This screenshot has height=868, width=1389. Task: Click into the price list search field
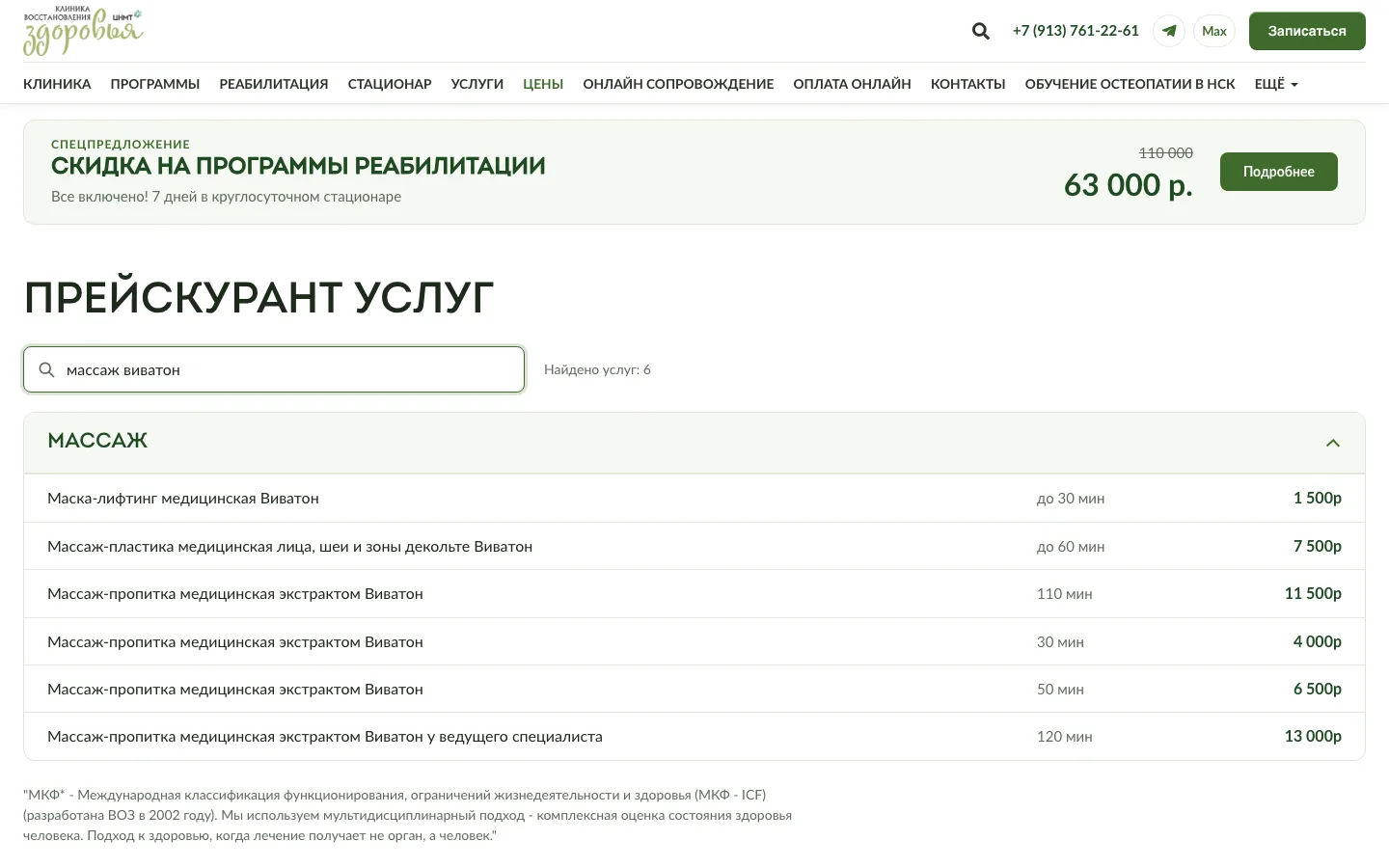274,369
